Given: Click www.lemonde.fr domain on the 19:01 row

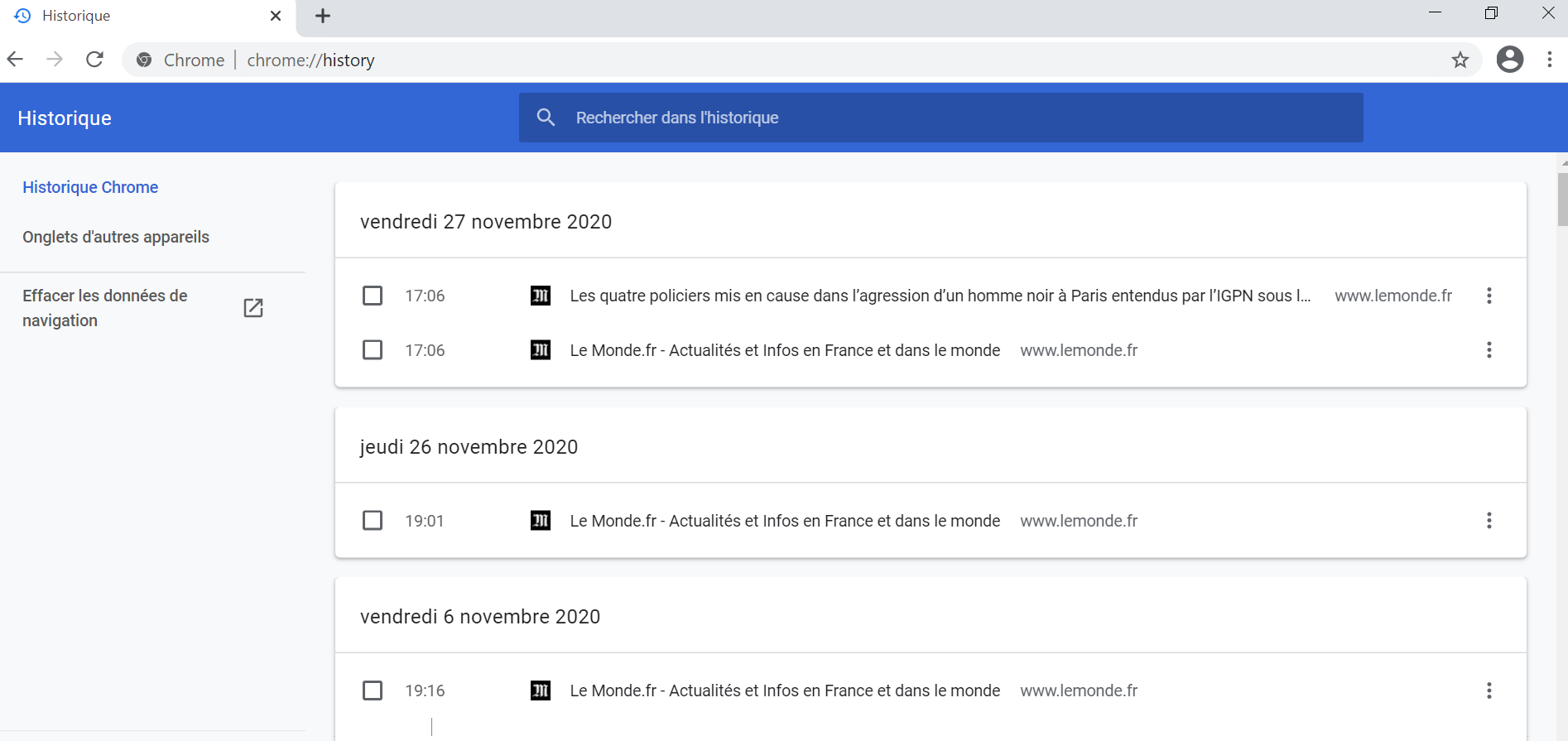Looking at the screenshot, I should point(1079,521).
